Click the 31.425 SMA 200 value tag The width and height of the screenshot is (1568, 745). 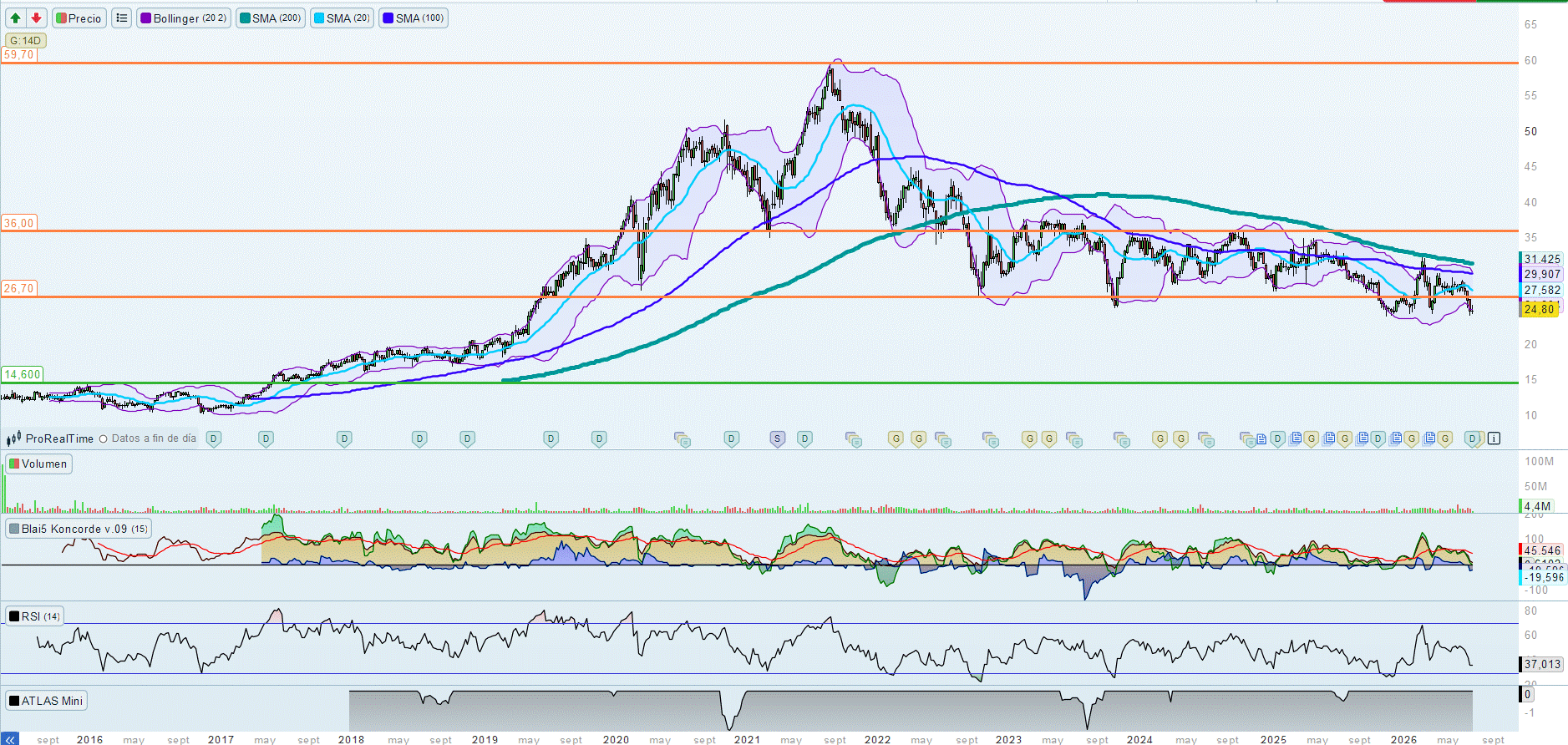click(x=1540, y=259)
